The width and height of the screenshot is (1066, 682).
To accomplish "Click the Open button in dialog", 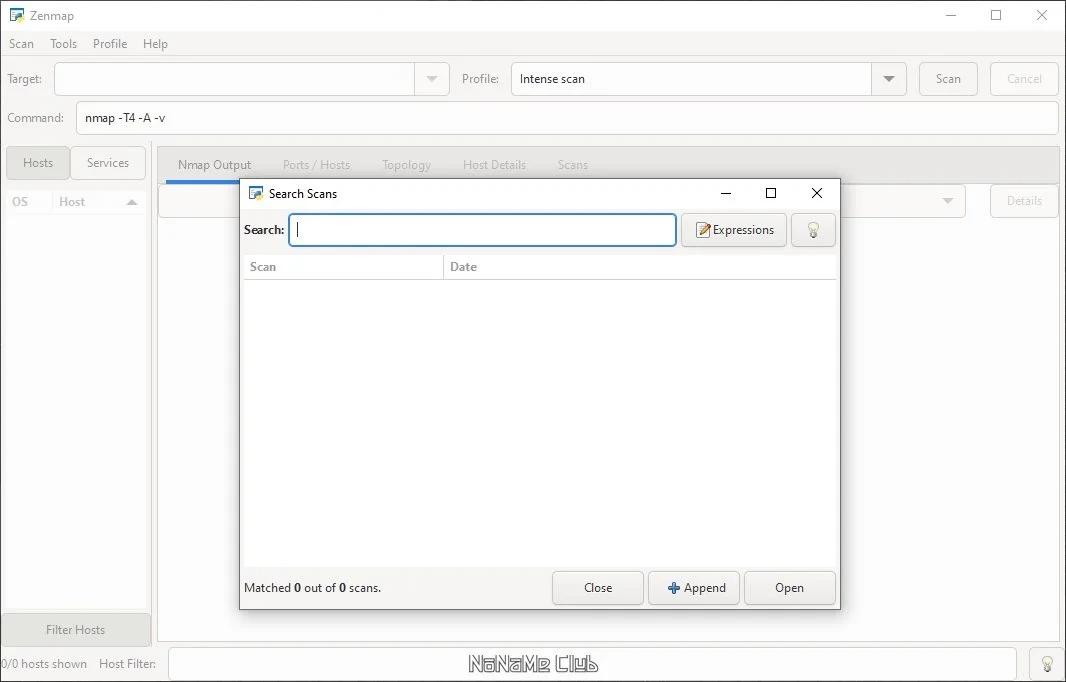I will tap(789, 587).
